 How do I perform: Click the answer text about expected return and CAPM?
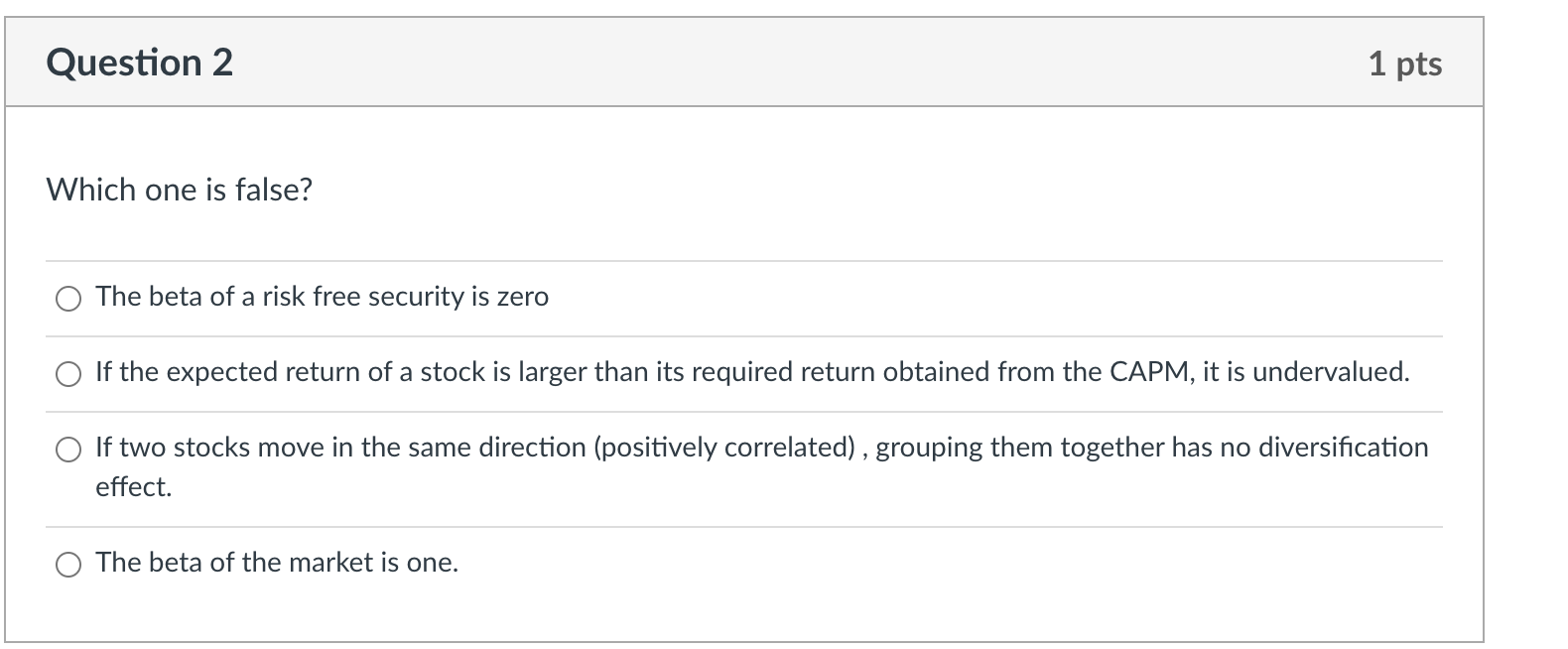tap(752, 372)
